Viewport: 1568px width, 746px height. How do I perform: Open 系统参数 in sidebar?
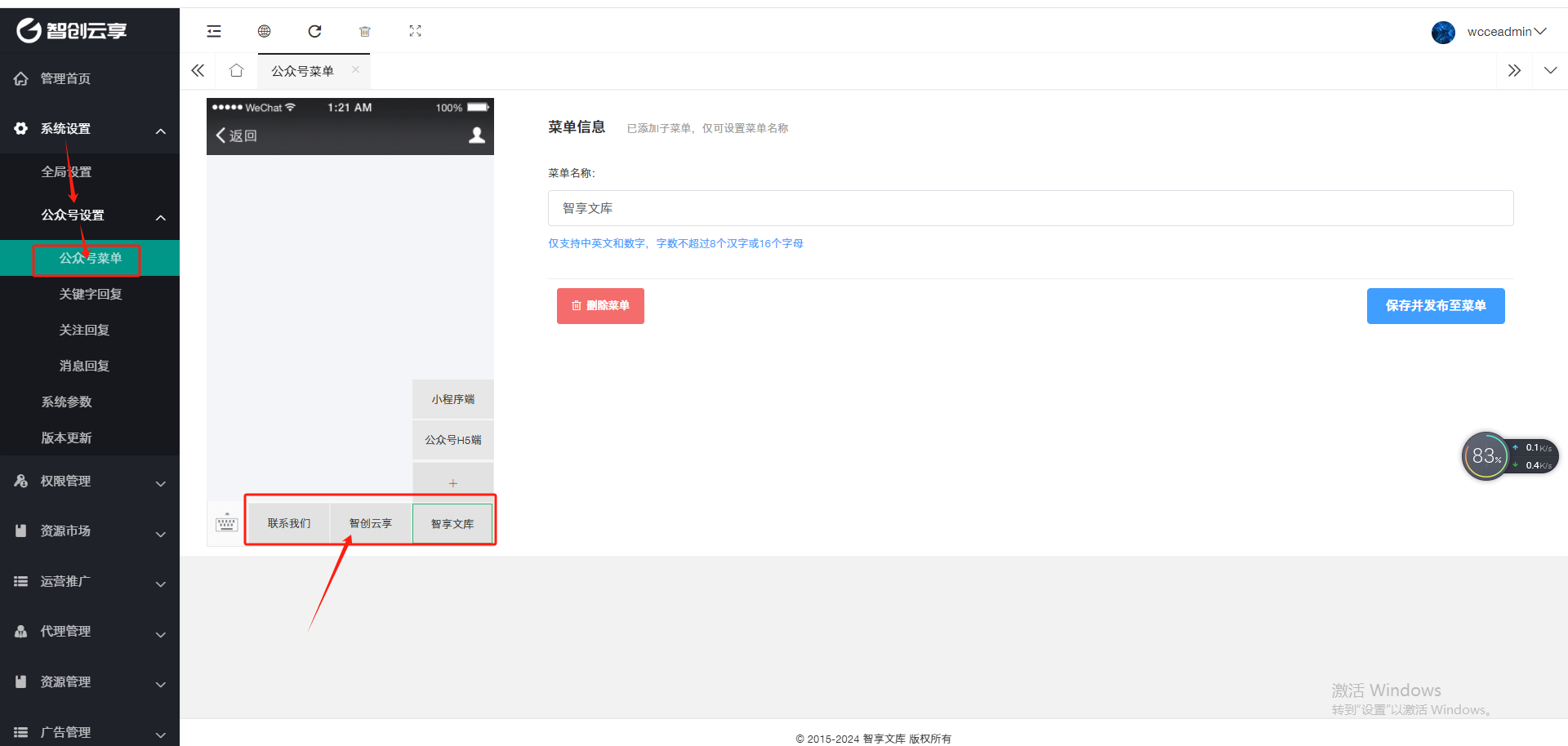click(90, 402)
